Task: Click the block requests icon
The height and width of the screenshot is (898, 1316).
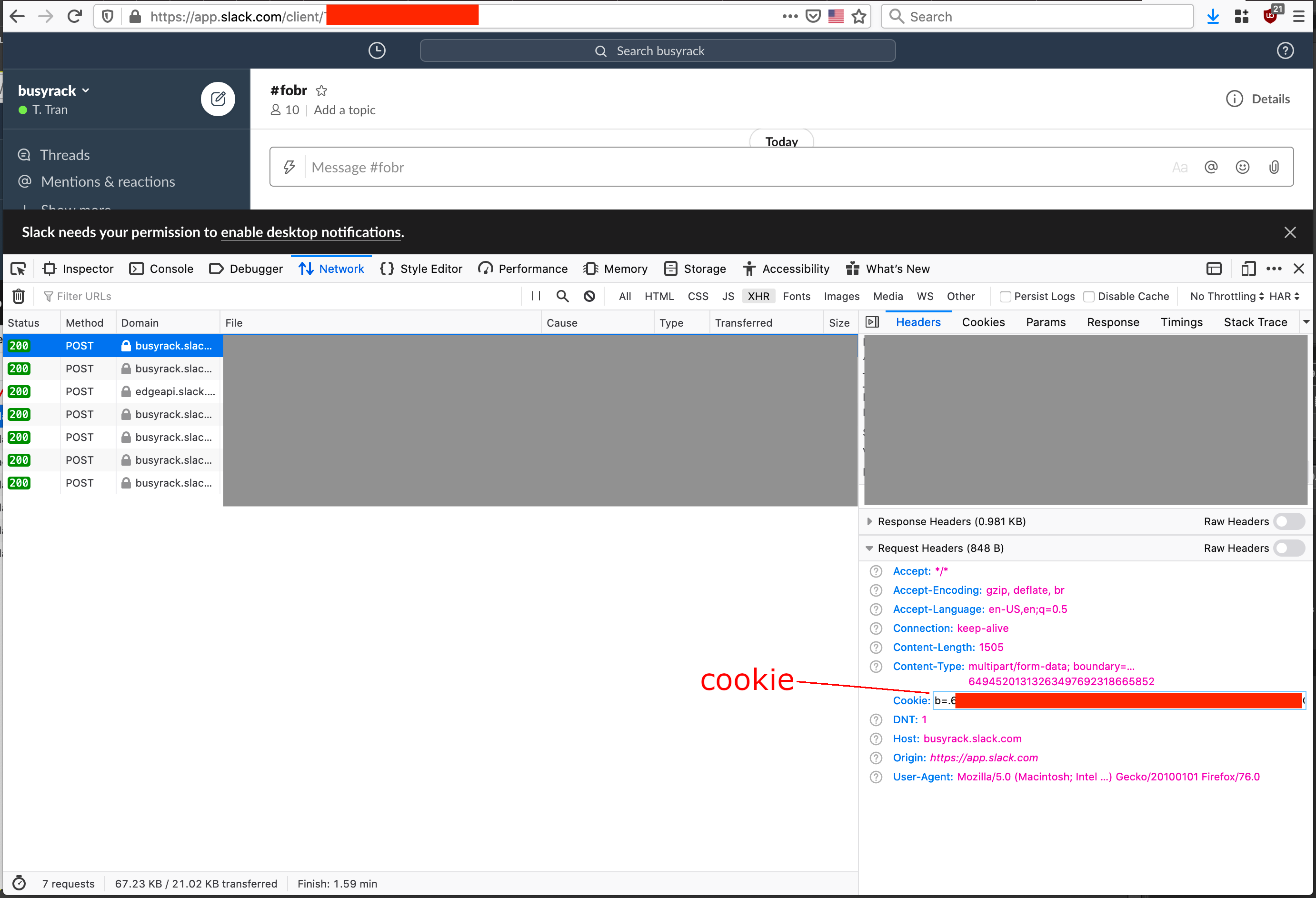Action: tap(589, 296)
